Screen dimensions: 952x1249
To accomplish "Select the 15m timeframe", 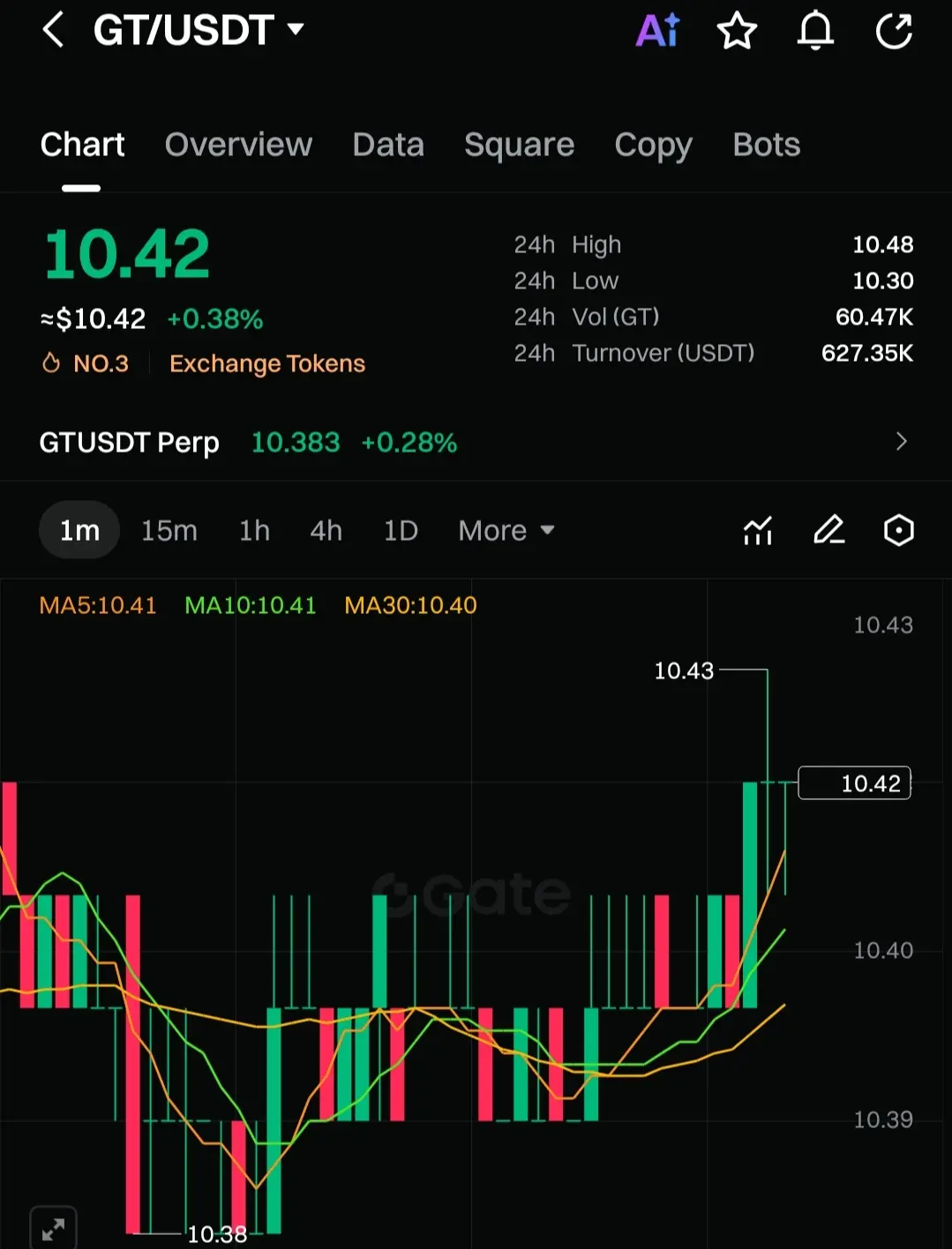I will pyautogui.click(x=169, y=530).
